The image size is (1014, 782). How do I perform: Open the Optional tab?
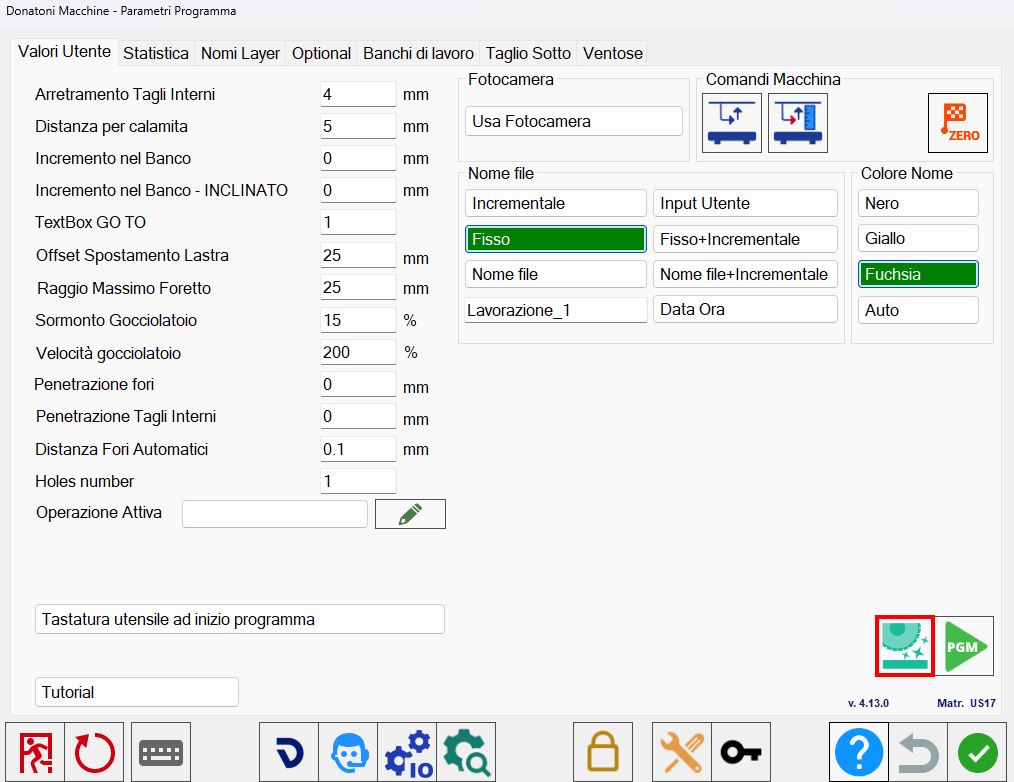321,53
